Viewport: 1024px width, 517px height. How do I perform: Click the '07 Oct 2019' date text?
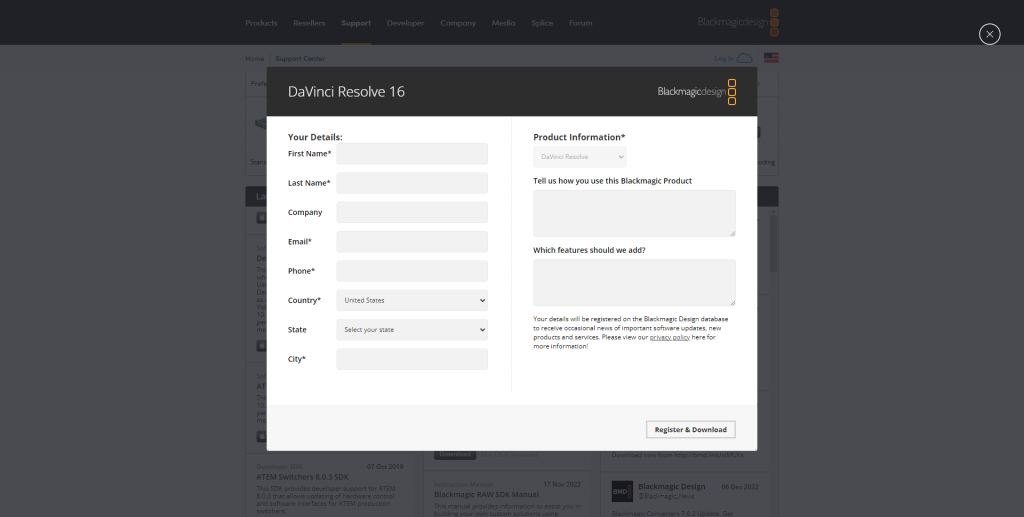[x=385, y=467]
